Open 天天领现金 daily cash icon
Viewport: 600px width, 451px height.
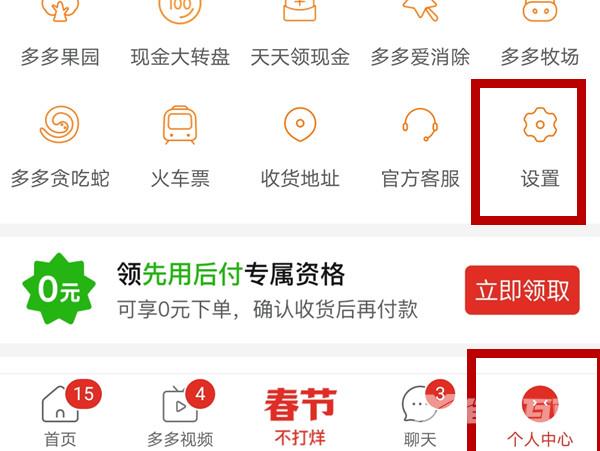point(300,10)
